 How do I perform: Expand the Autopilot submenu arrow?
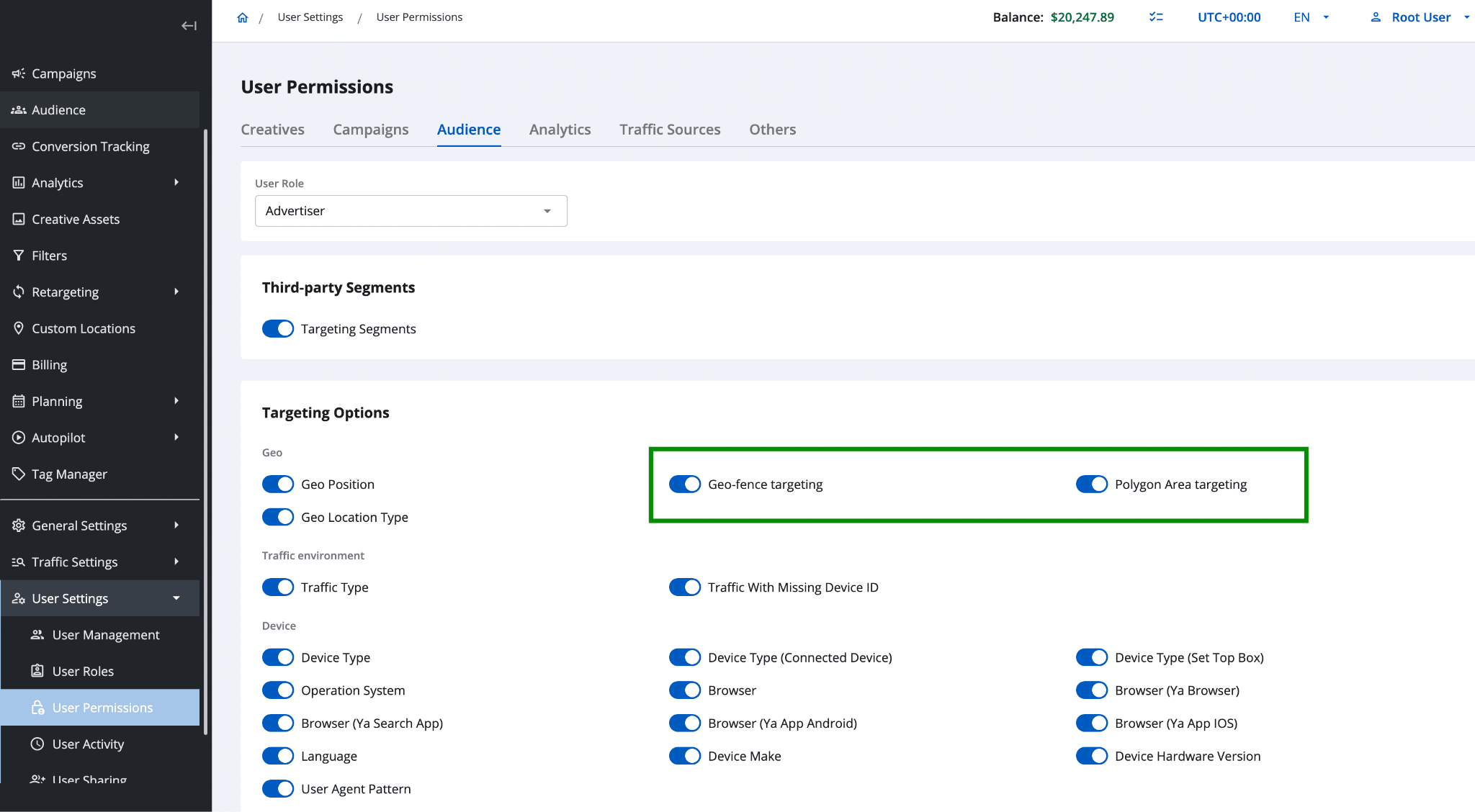[x=176, y=437]
